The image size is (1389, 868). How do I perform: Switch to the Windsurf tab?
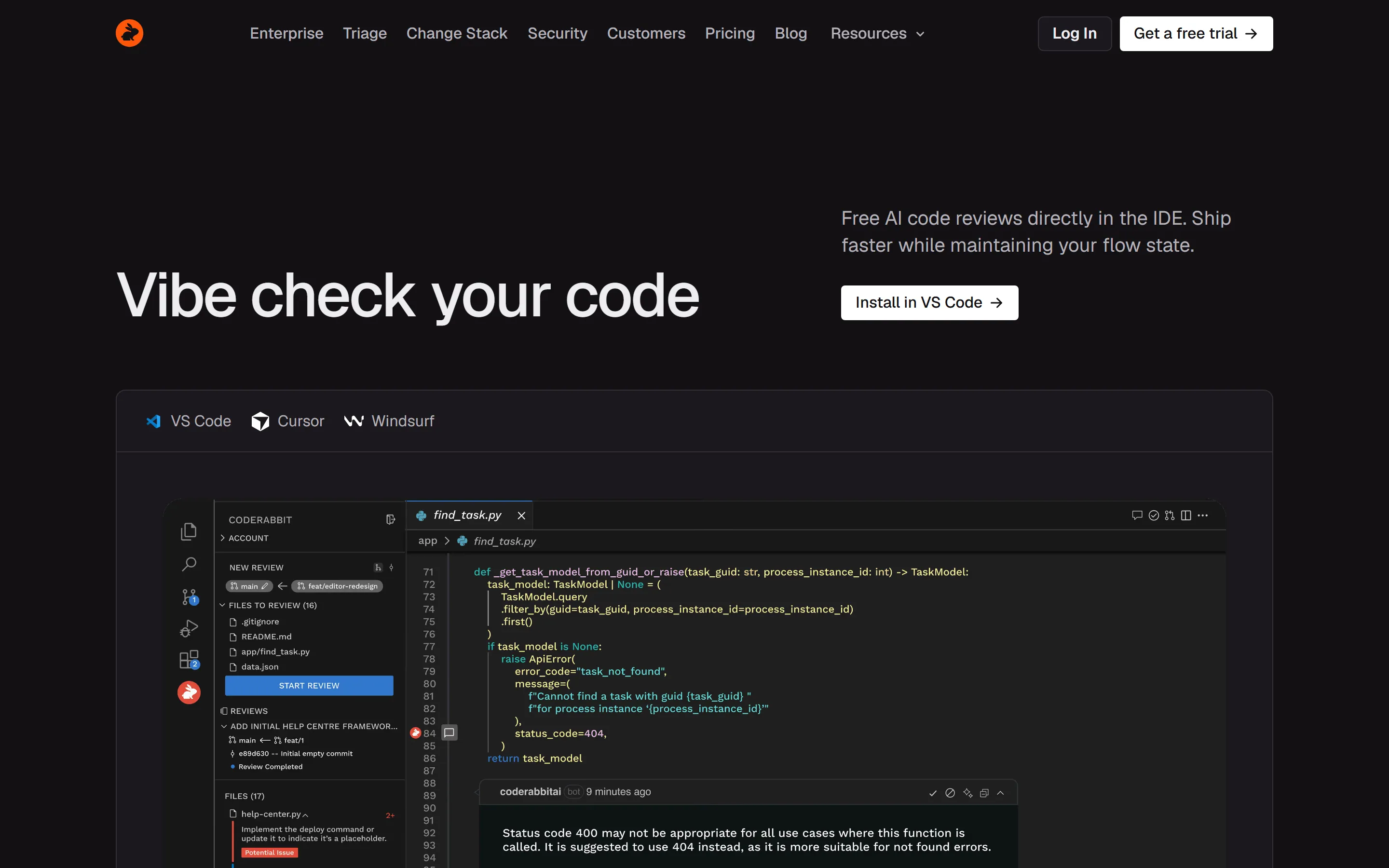(389, 421)
